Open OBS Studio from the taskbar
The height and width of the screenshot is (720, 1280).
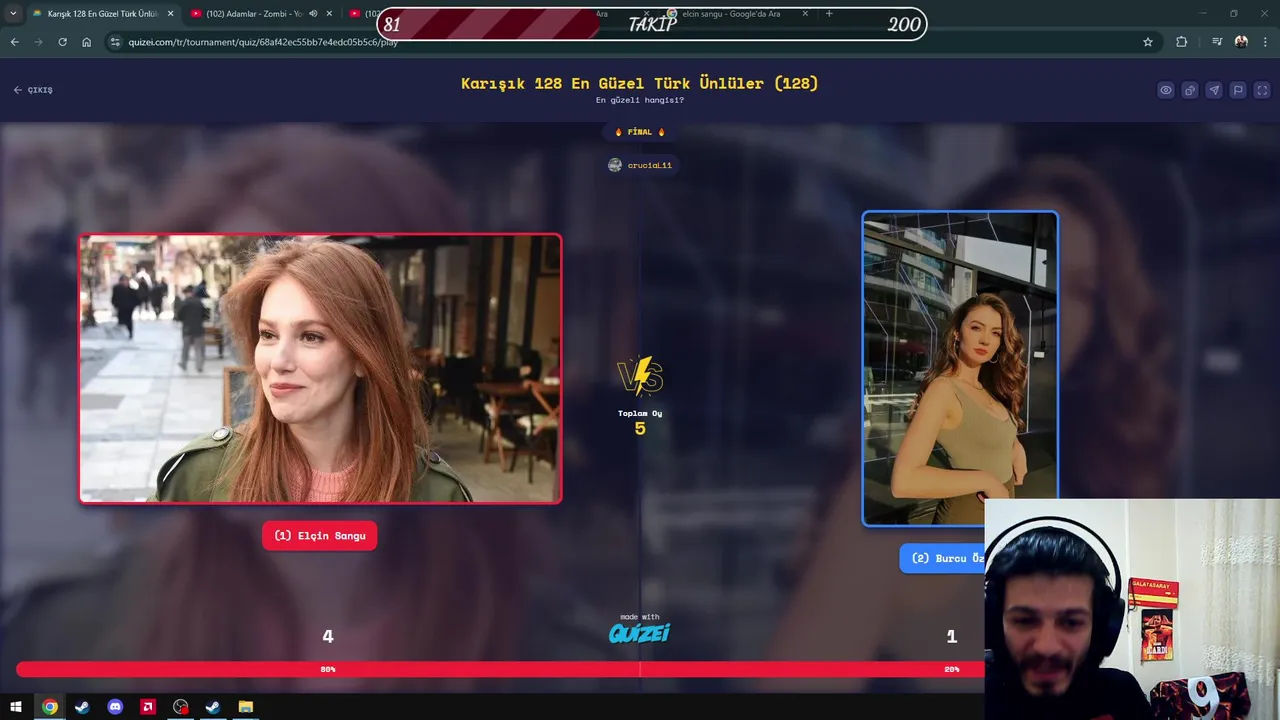180,707
